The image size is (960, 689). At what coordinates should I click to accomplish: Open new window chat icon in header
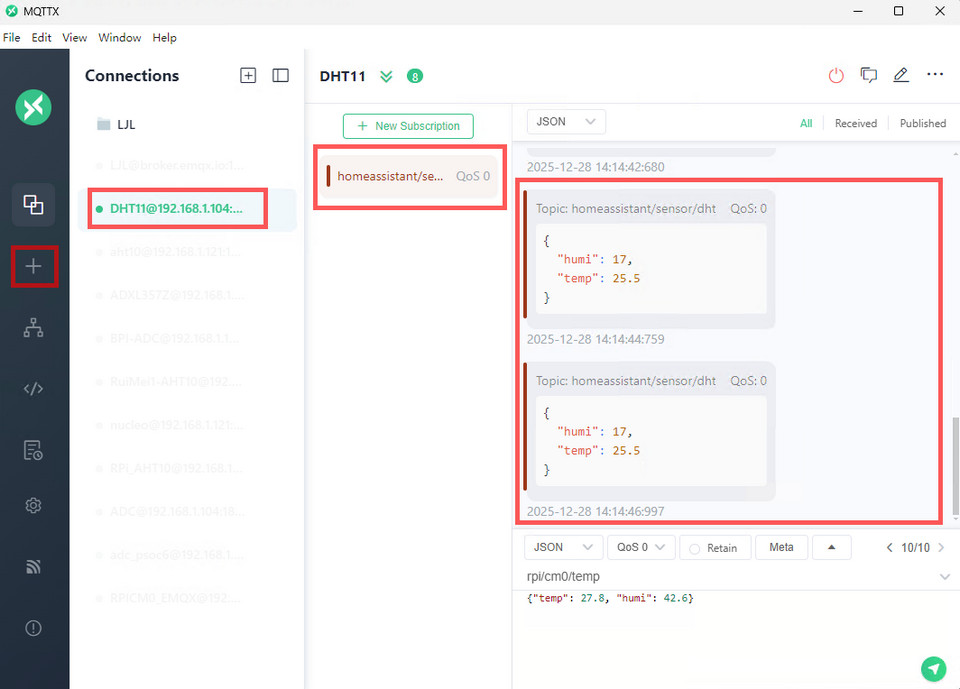pos(869,75)
